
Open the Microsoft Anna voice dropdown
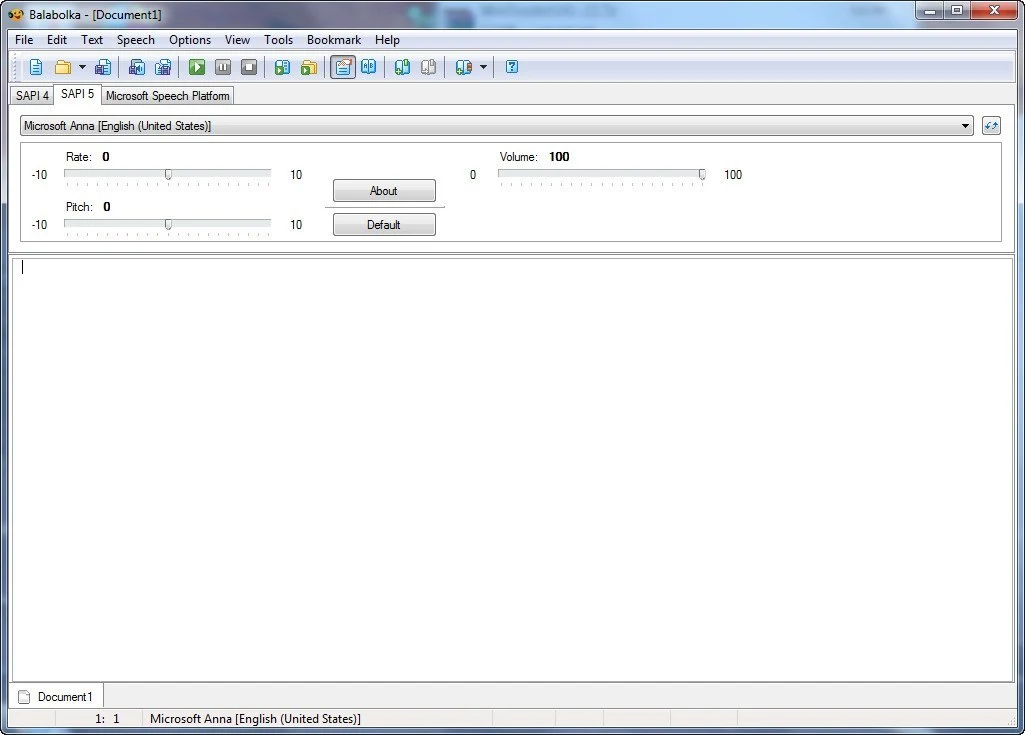(497, 126)
